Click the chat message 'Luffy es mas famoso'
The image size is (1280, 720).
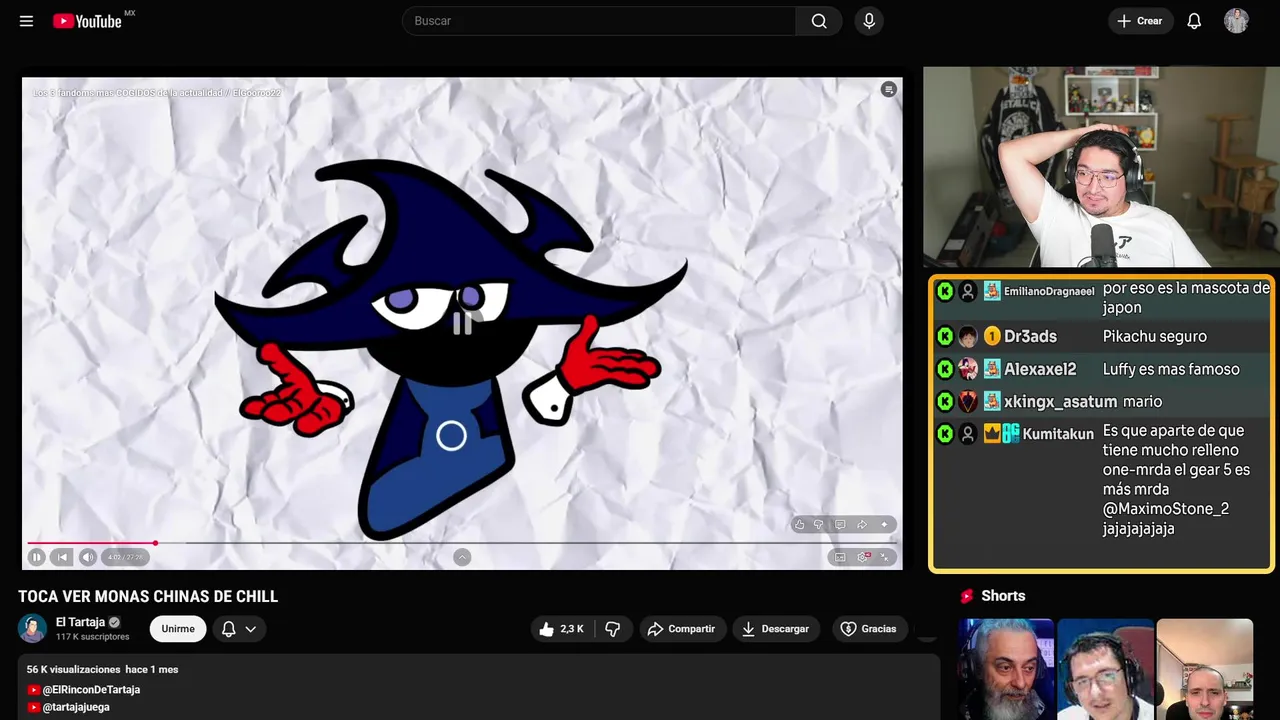click(x=1171, y=369)
